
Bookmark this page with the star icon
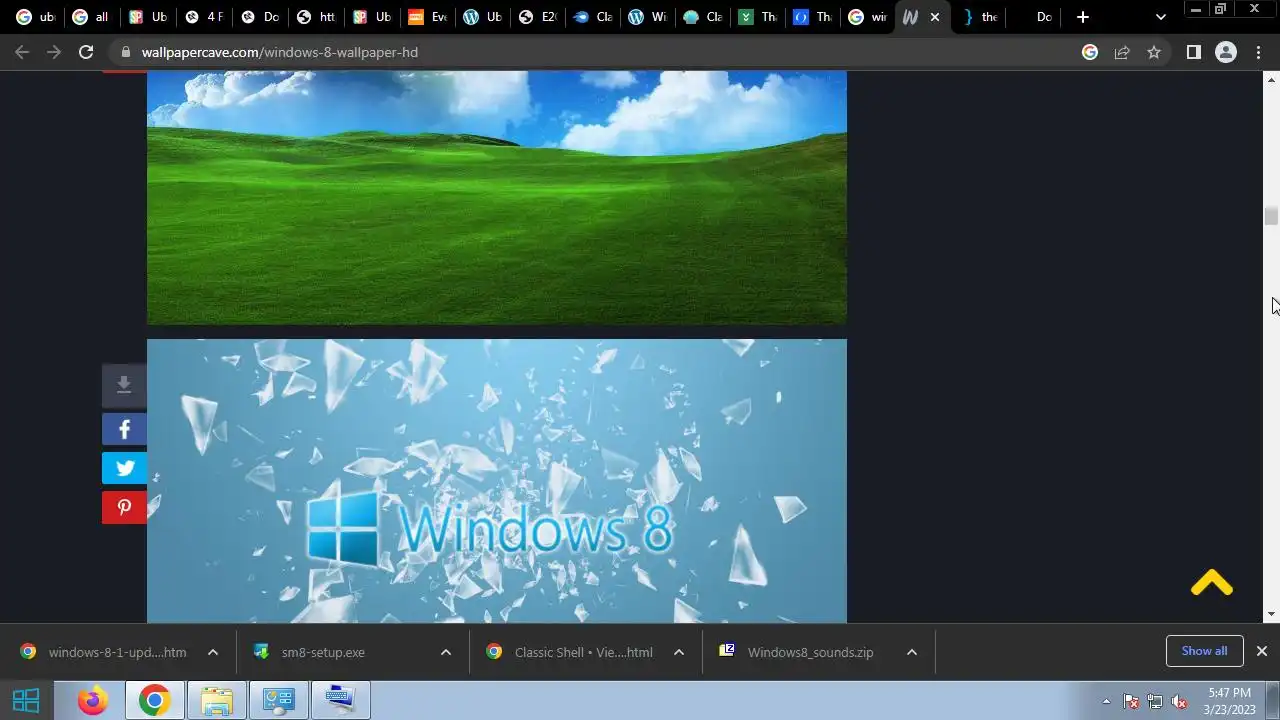pyautogui.click(x=1154, y=52)
